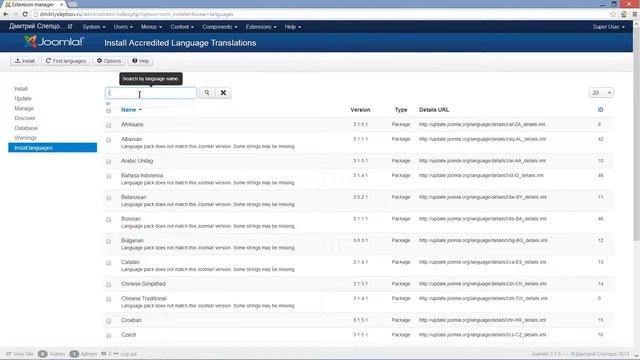Click the Czech language name
Screen dimensions: 640x360
[129, 335]
